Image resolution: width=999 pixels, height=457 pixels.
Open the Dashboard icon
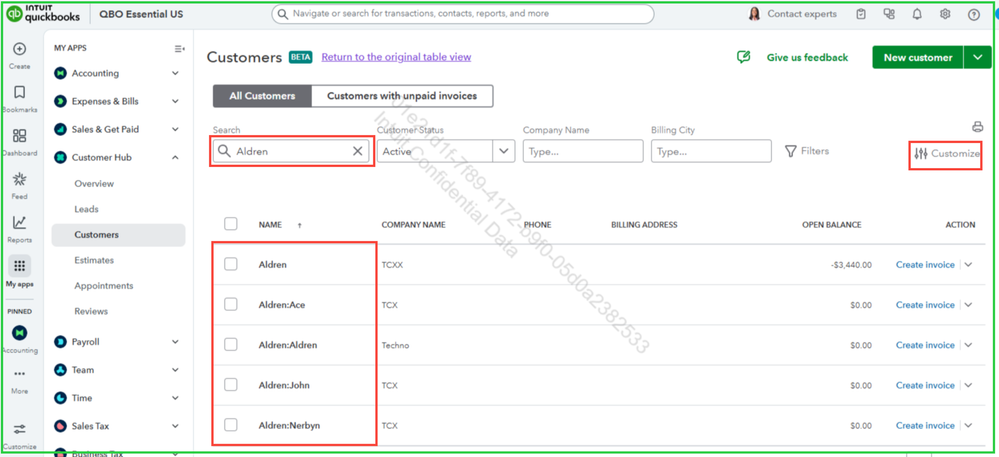tap(19, 136)
